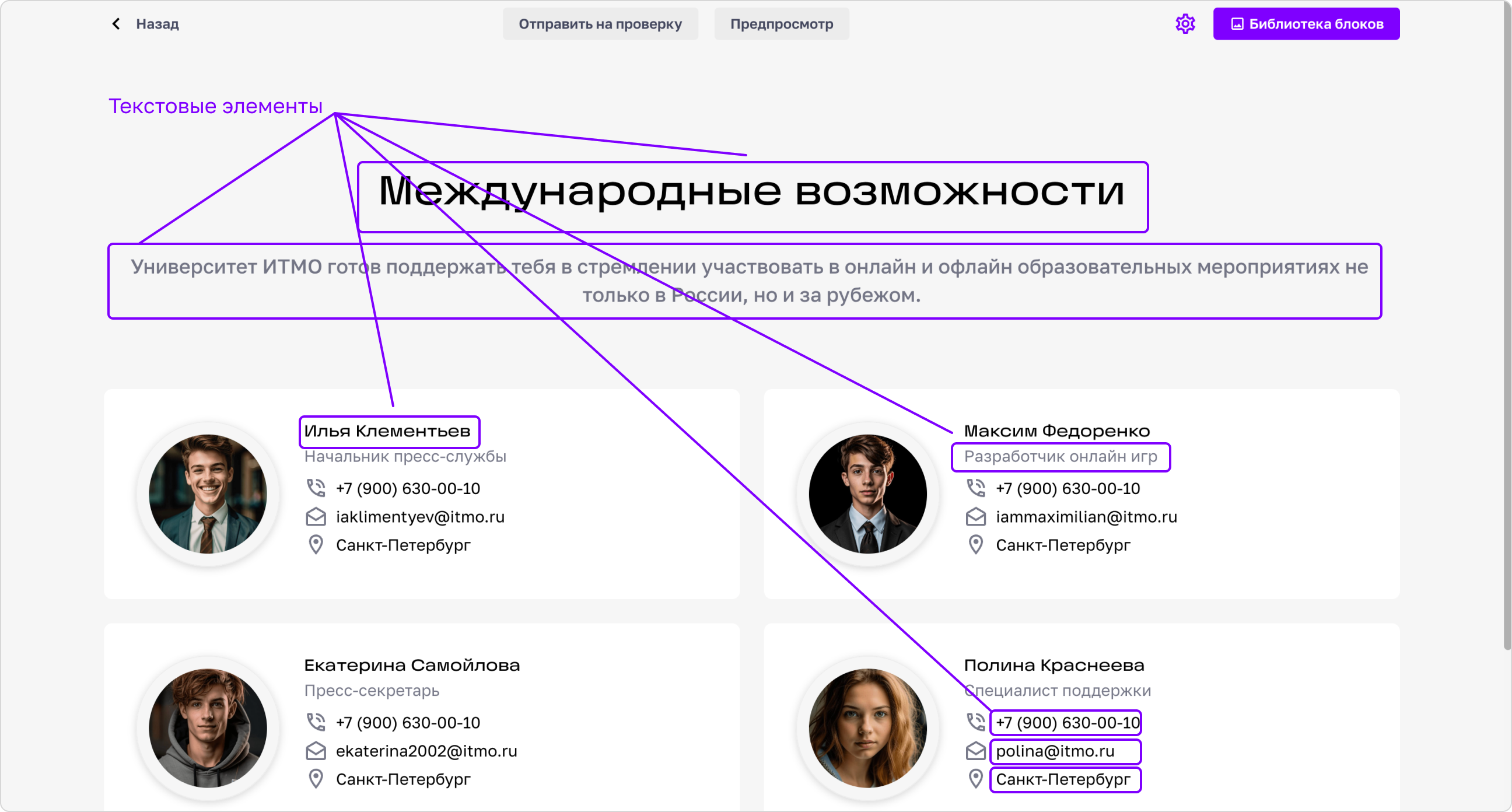Screen dimensions: 1512x812
Task: Click phone icon in Полина Краснеева card
Action: pos(975,722)
